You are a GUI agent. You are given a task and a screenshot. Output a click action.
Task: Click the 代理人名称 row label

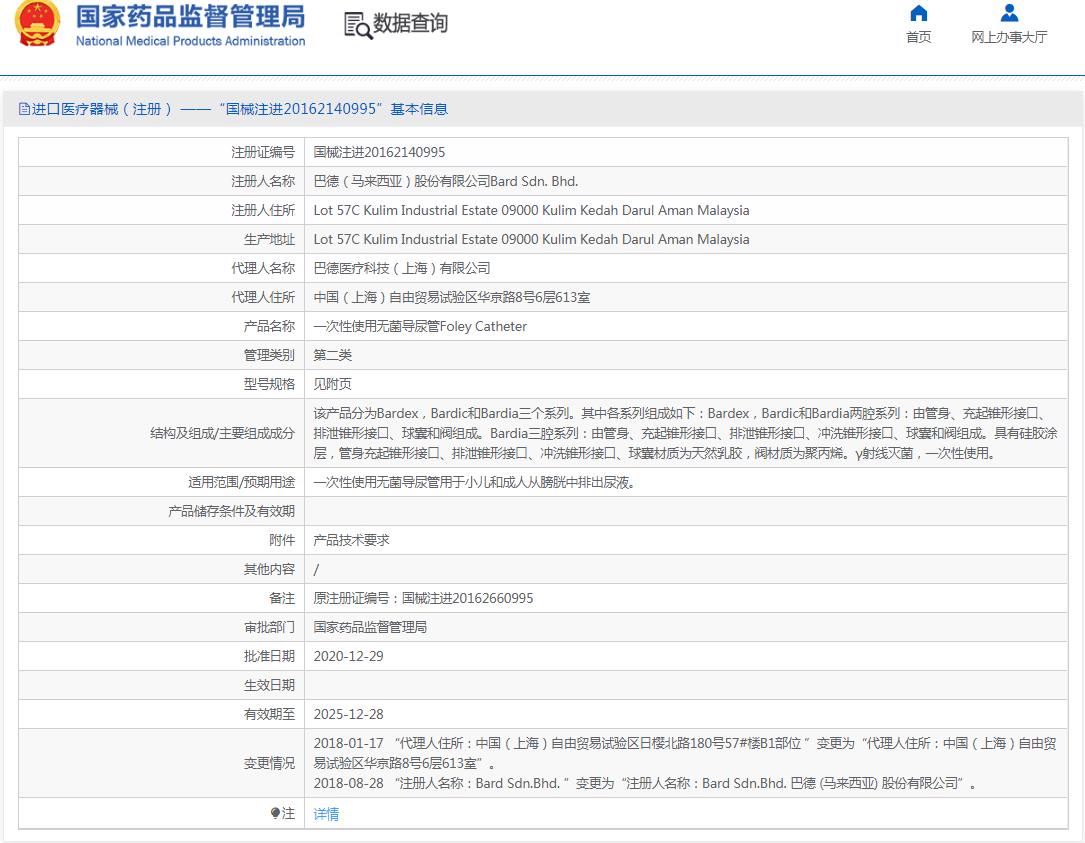[263, 269]
